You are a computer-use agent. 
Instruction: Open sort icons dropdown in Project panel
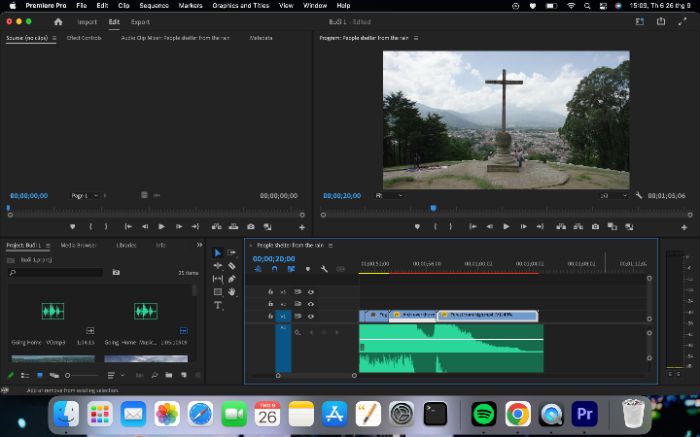click(x=115, y=375)
